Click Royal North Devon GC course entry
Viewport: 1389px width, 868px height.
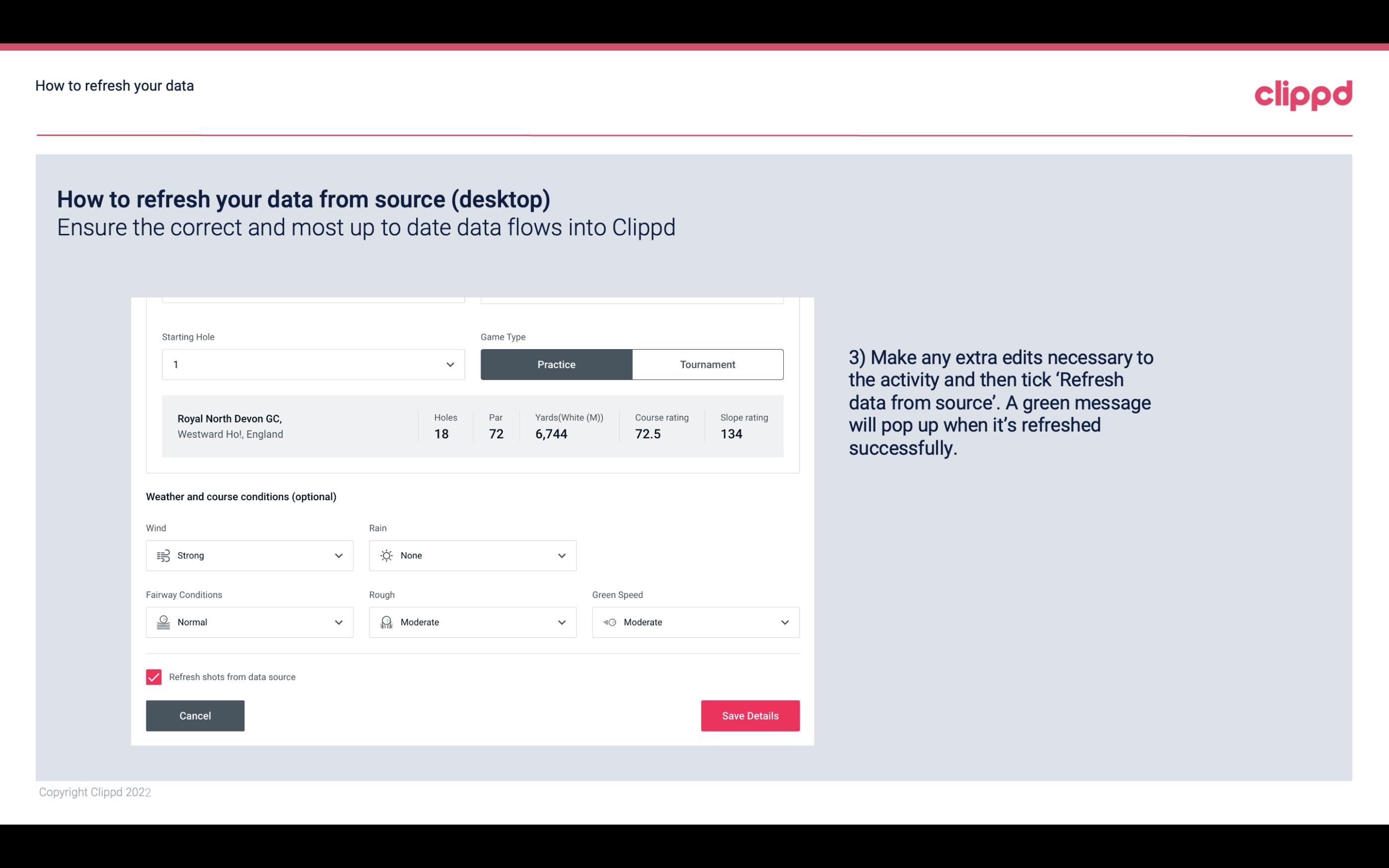click(472, 426)
